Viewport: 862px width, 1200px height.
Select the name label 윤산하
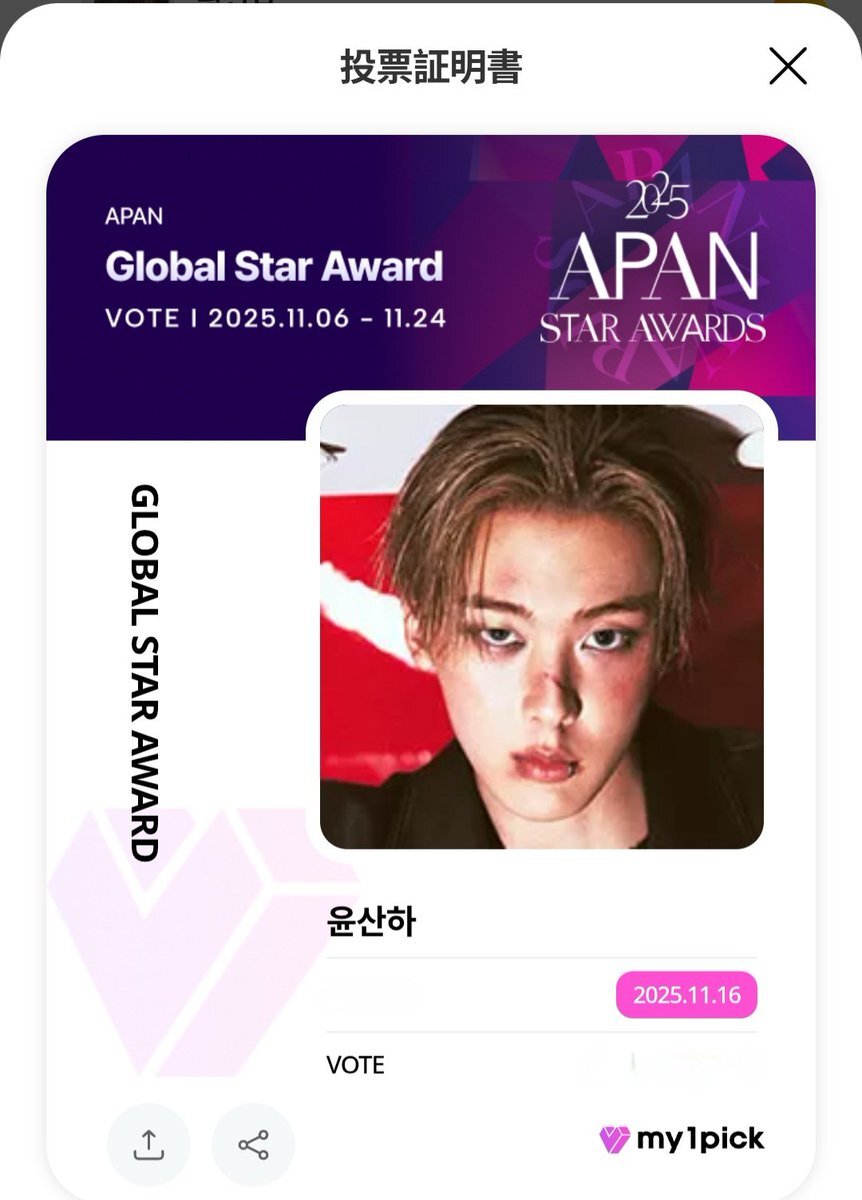[x=371, y=921]
